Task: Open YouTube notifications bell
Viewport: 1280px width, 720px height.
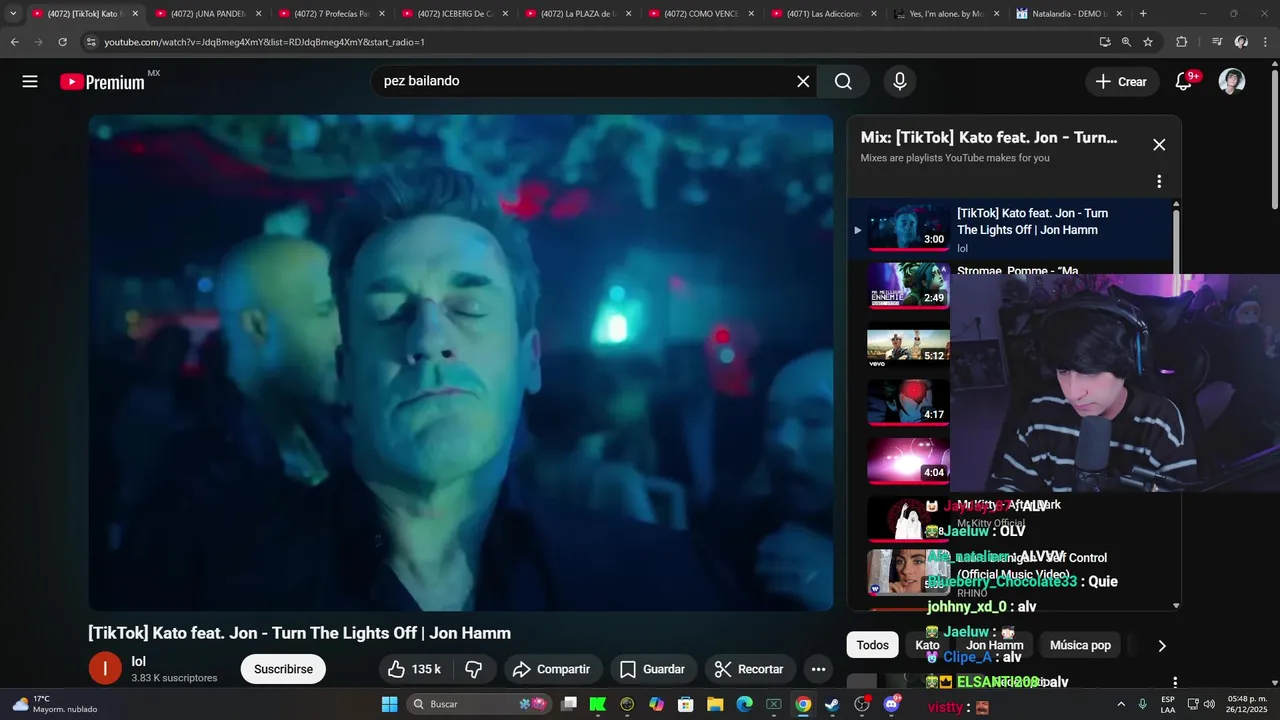Action: point(1184,81)
